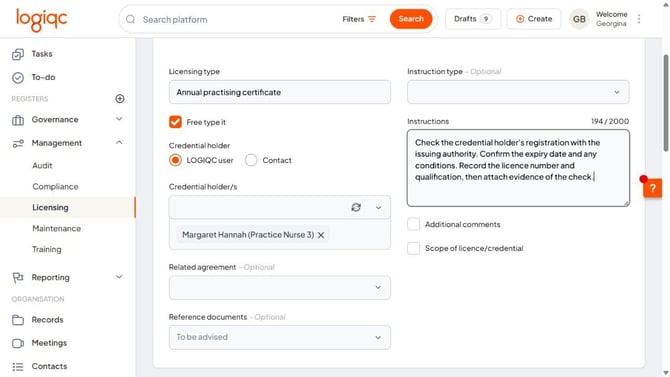670x377 pixels.
Task: Open the Records section
Action: tap(47, 320)
